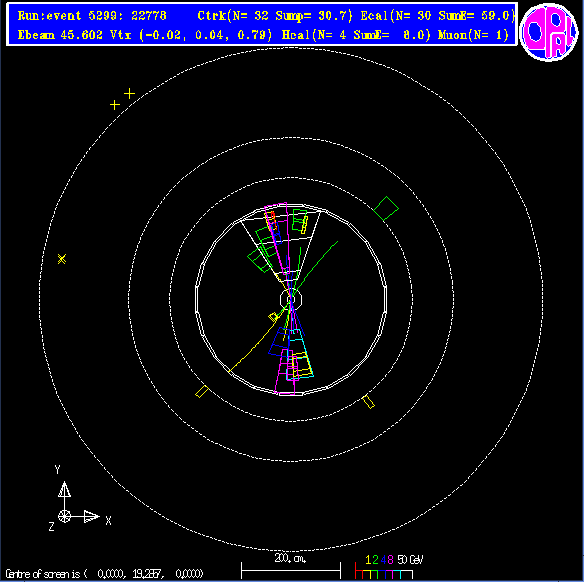Click the green square on the outer ring
Screen dimensions: 584x582
[x=386, y=209]
